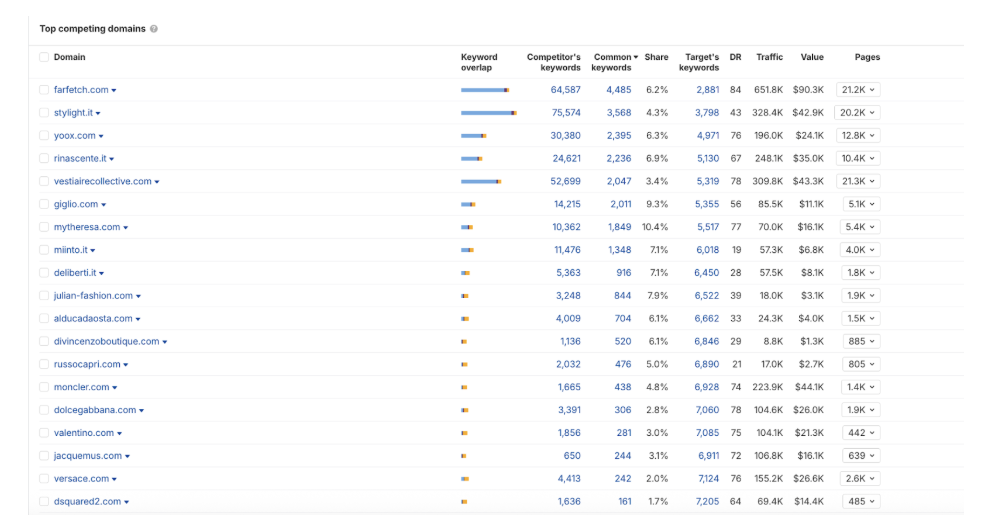This screenshot has height=532, width=986.
Task: Click the 5,517 target's keywords value for mytheresa.com
Action: 706,228
